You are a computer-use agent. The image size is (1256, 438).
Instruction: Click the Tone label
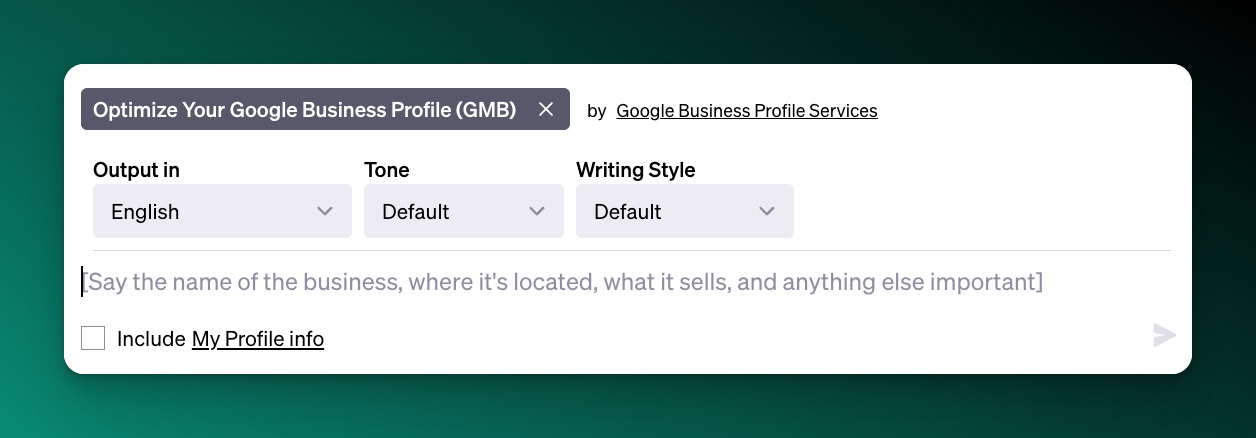387,170
